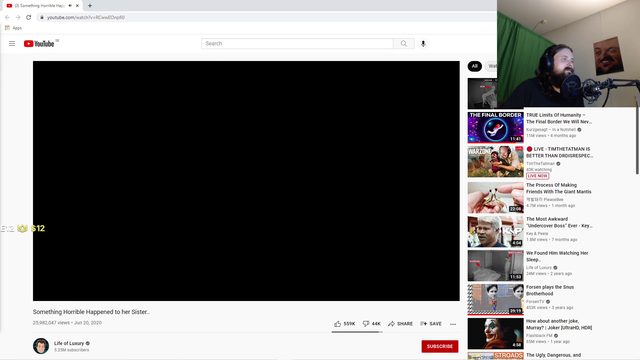Image resolution: width=640 pixels, height=360 pixels.
Task: Open How about another joke, Murray title
Action: (559, 324)
